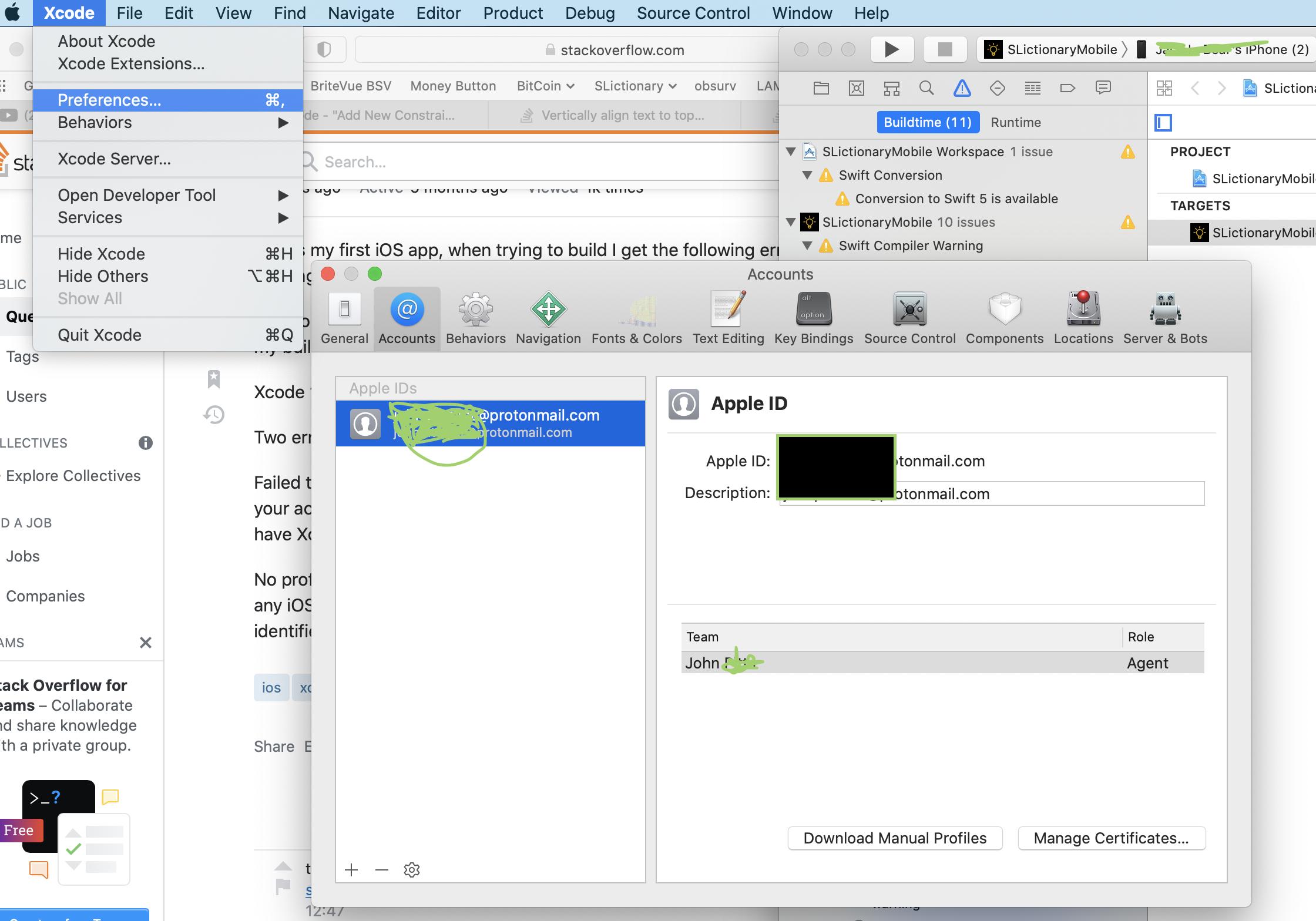This screenshot has height=921, width=1316.
Task: Click Download Manual Profiles button
Action: click(x=895, y=838)
